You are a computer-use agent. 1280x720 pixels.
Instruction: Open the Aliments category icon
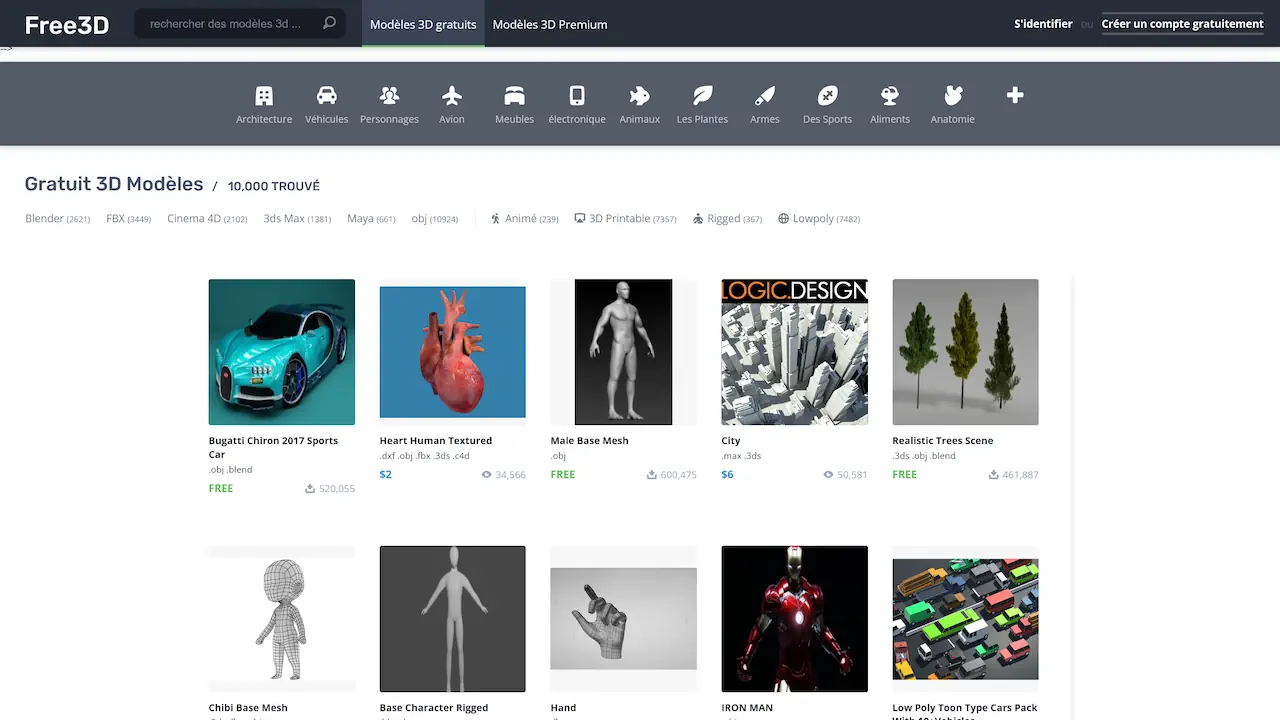coord(890,96)
